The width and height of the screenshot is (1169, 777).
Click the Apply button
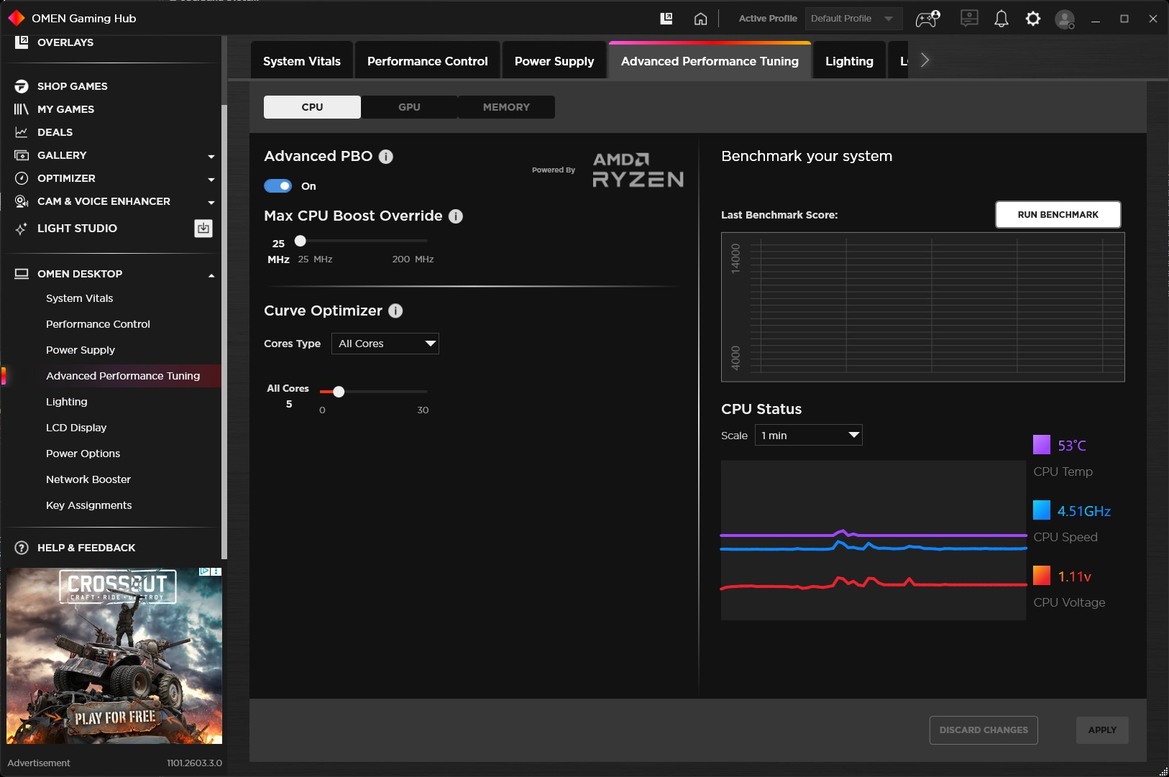click(x=1102, y=730)
